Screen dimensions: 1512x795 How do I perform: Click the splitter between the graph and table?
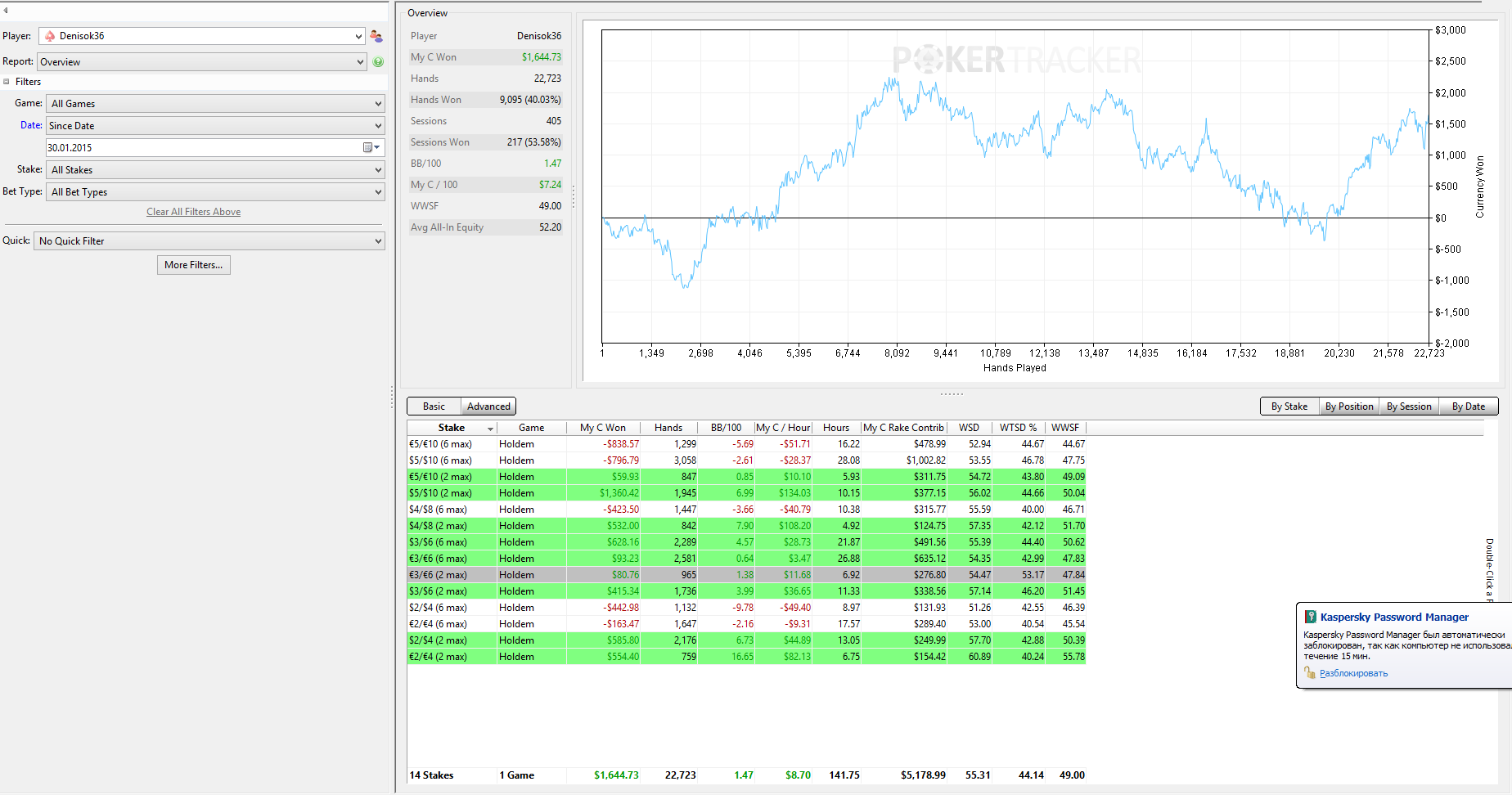pos(952,394)
